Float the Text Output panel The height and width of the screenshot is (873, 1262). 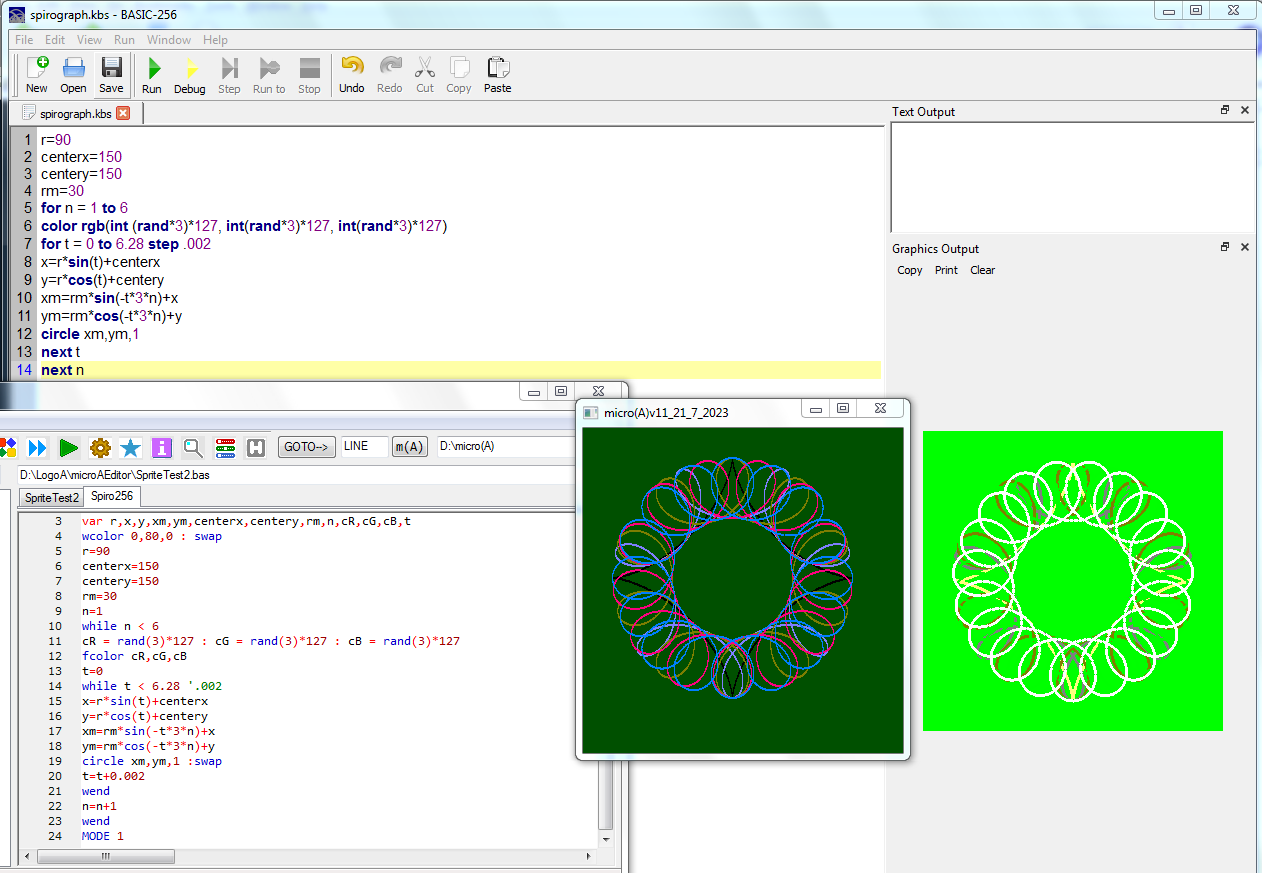coord(1225,111)
